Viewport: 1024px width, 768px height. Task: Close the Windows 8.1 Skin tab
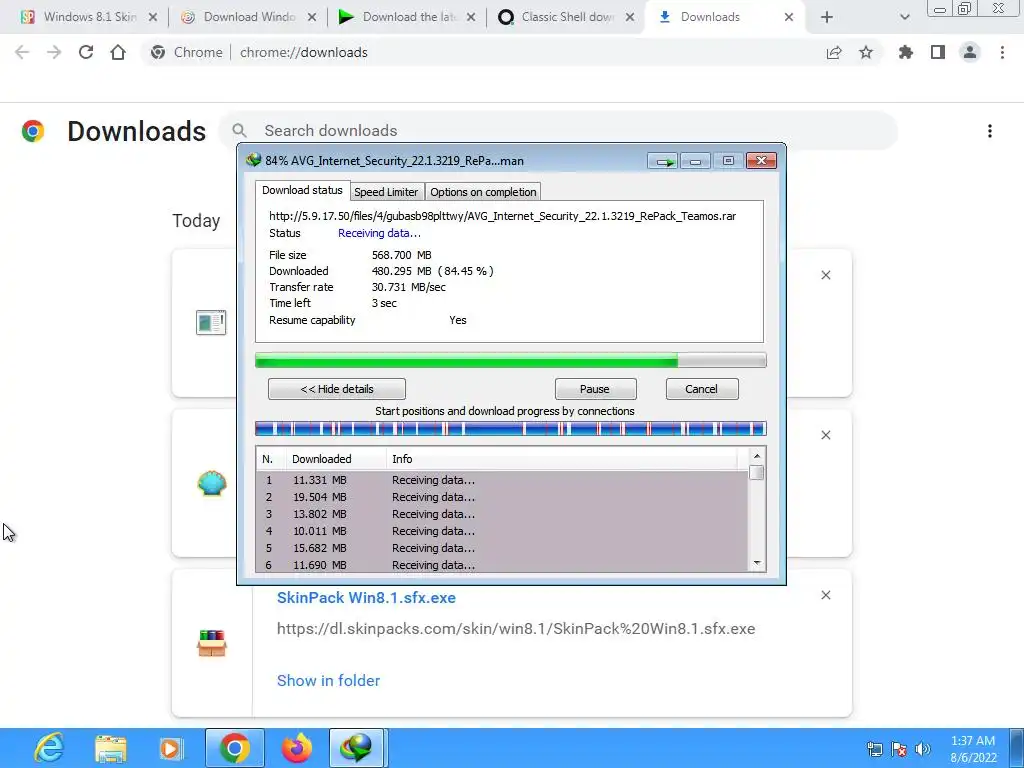[x=153, y=18]
